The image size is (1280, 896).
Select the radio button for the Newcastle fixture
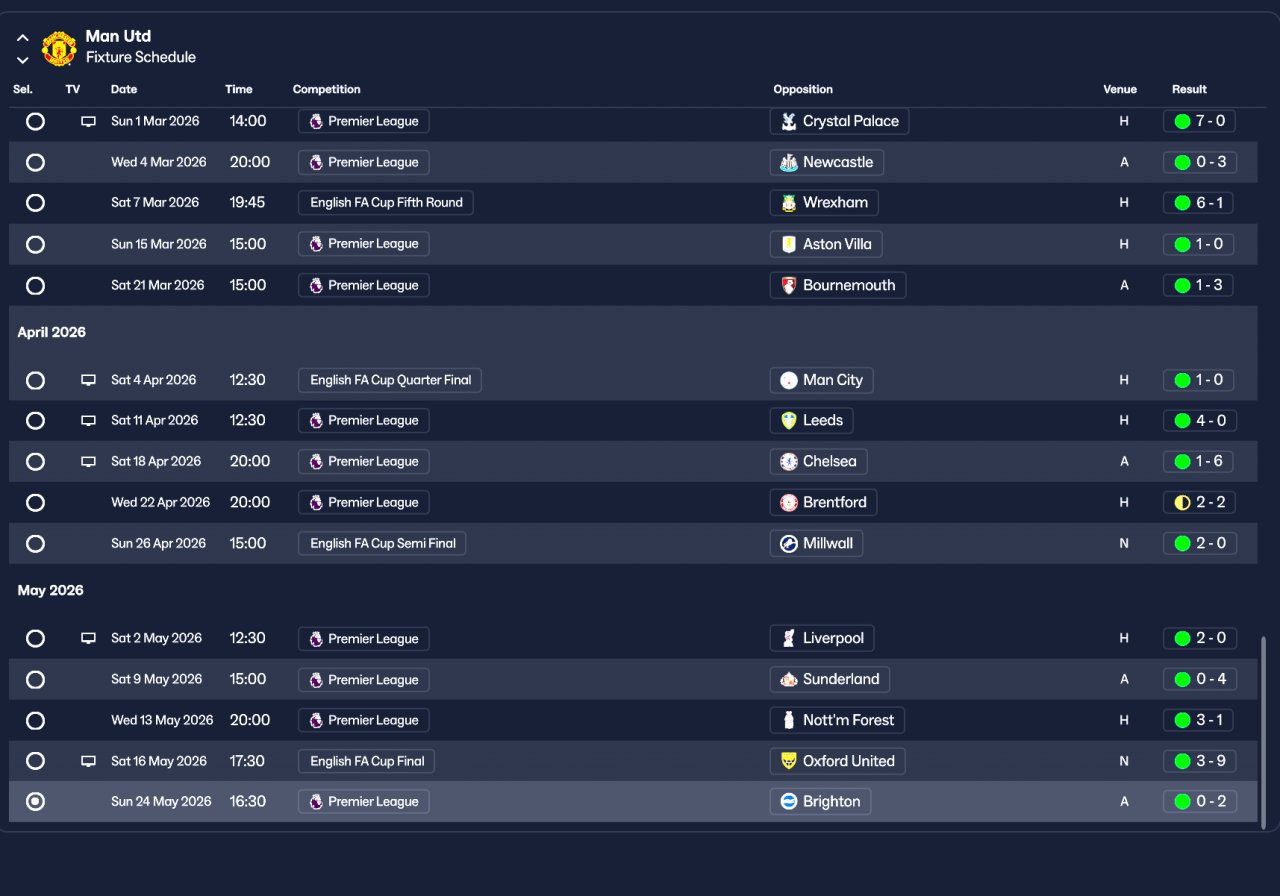(x=35, y=162)
